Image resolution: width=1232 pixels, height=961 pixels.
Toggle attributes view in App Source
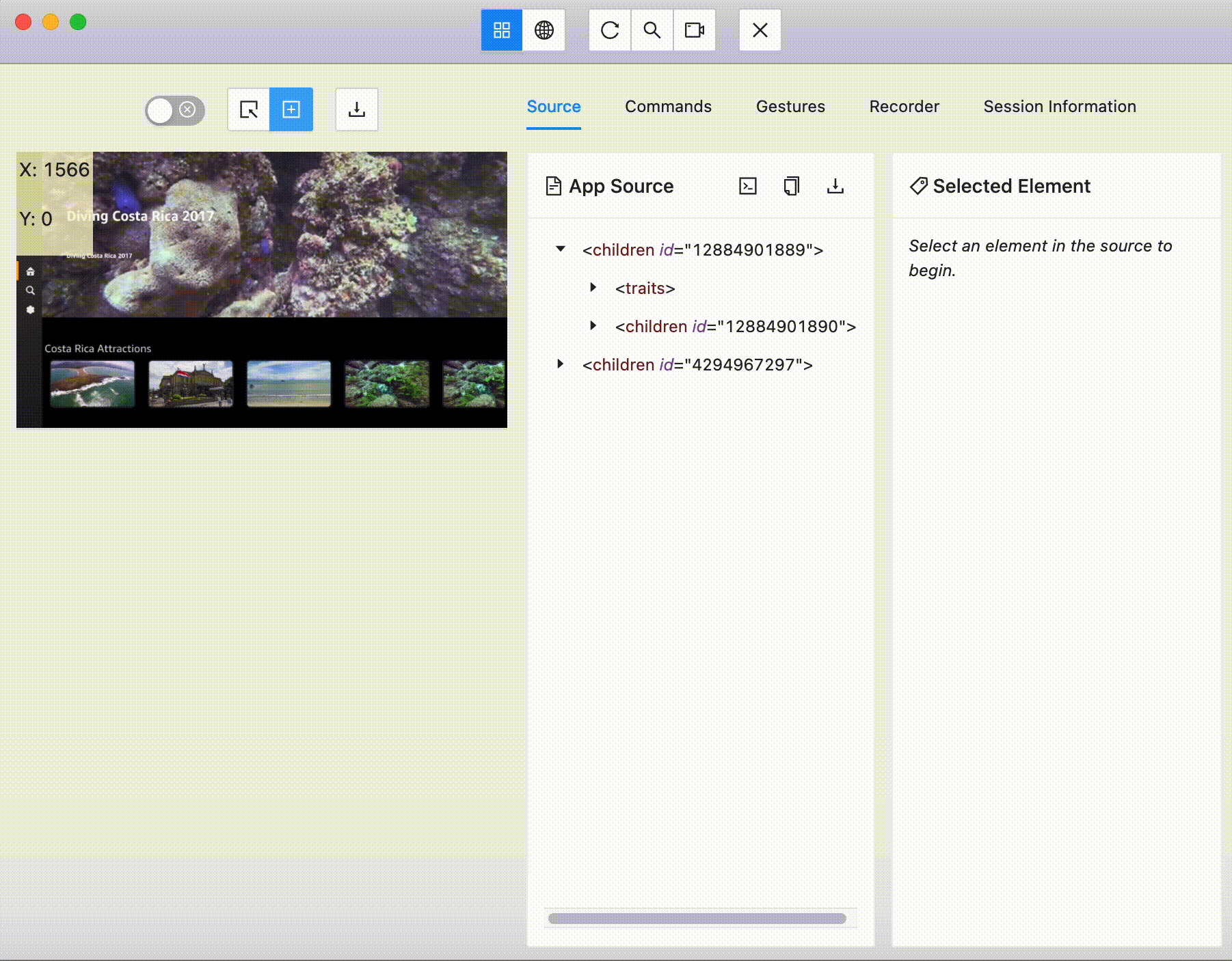point(748,186)
